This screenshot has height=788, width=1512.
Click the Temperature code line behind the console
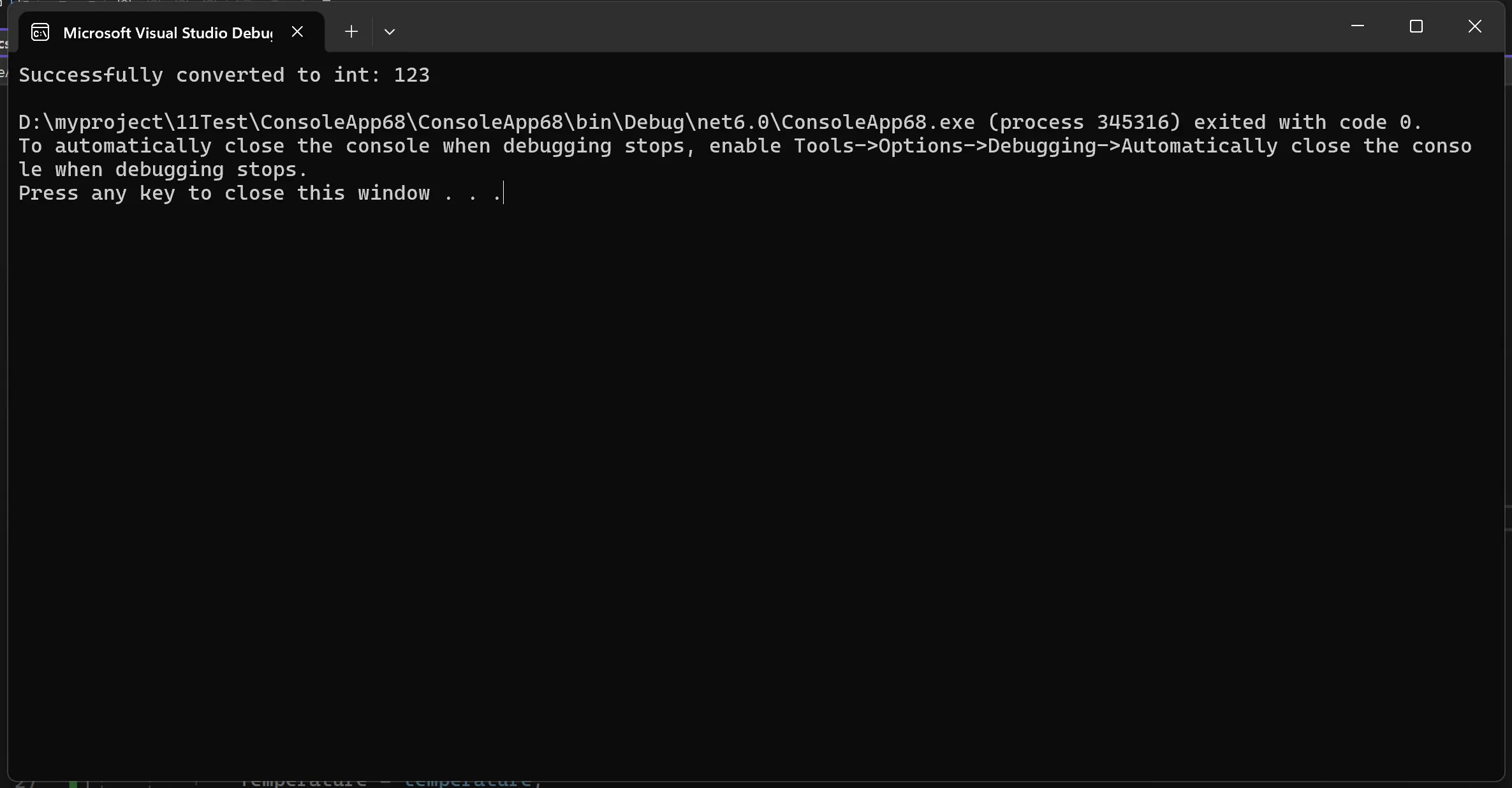click(x=383, y=783)
